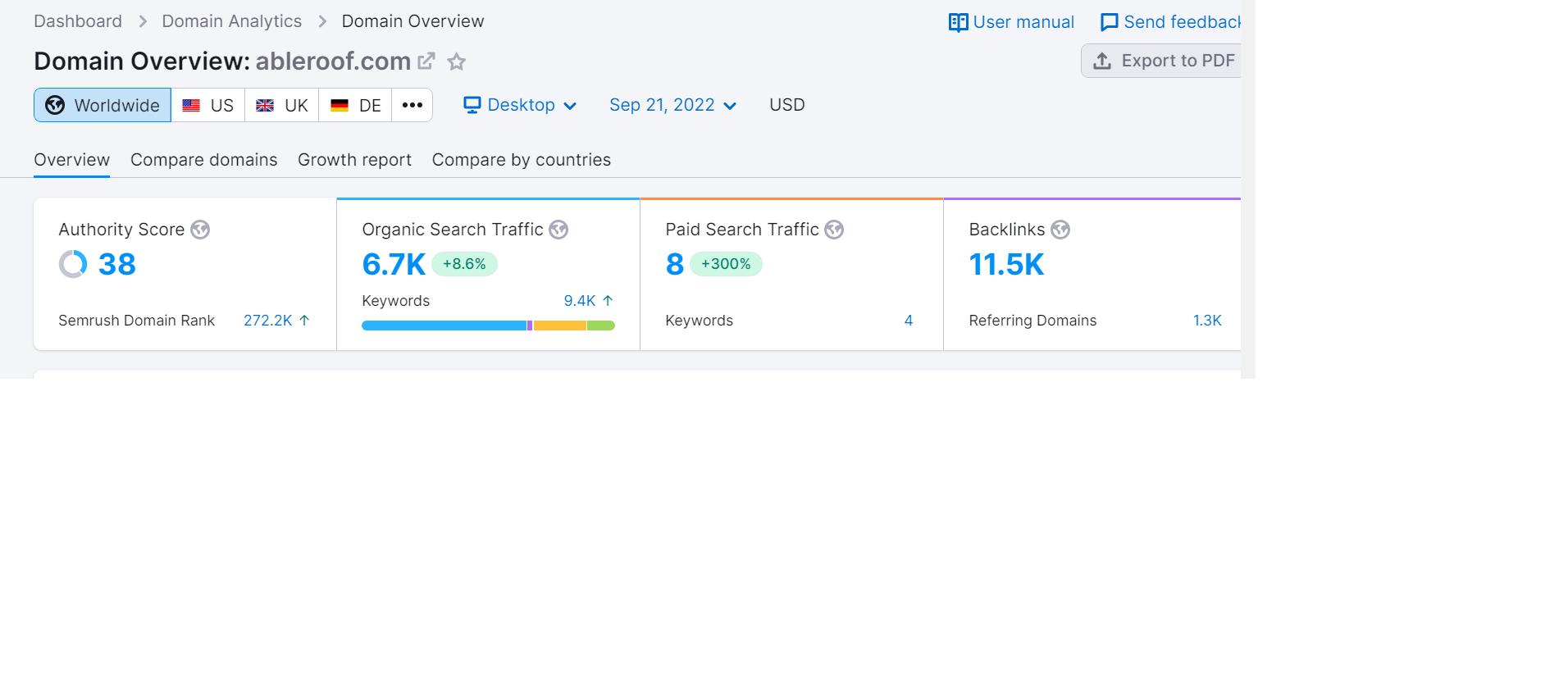Click the Export to PDF button
The image size is (1568, 674).
(x=1164, y=61)
